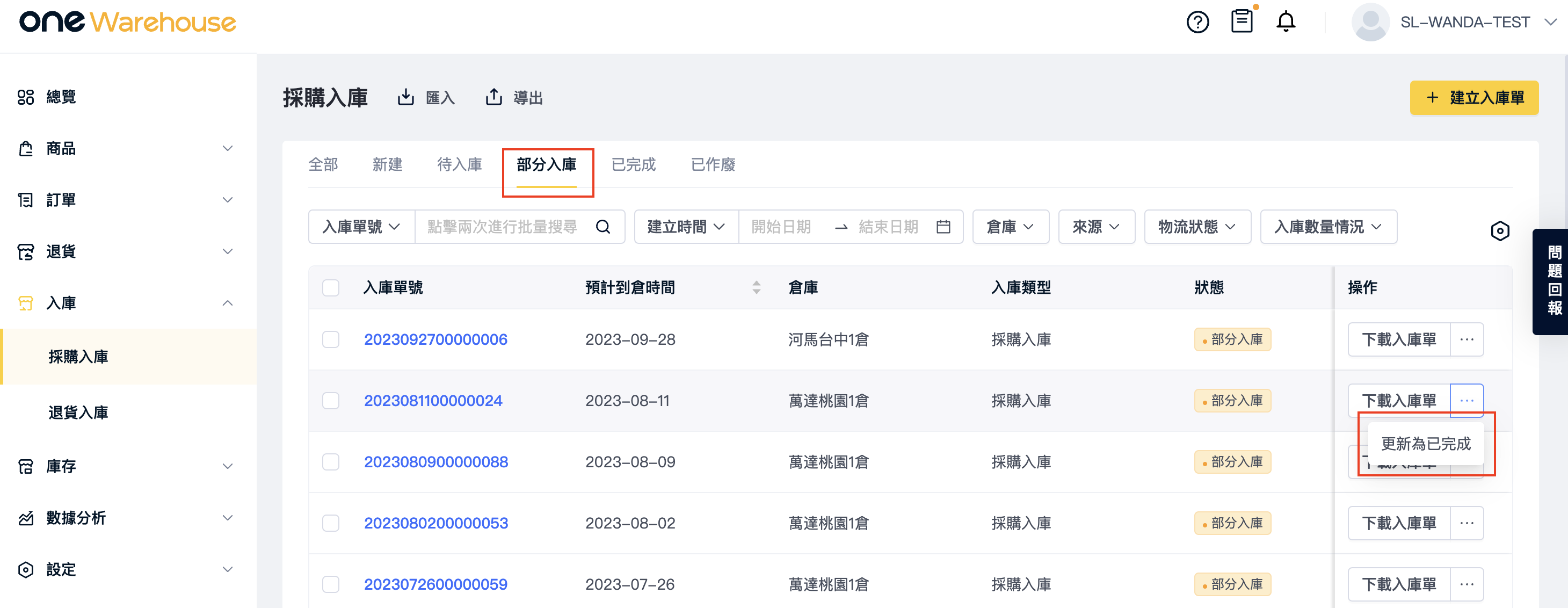The width and height of the screenshot is (1568, 608).
Task: Click the 建立入庫單 button
Action: 1474,97
